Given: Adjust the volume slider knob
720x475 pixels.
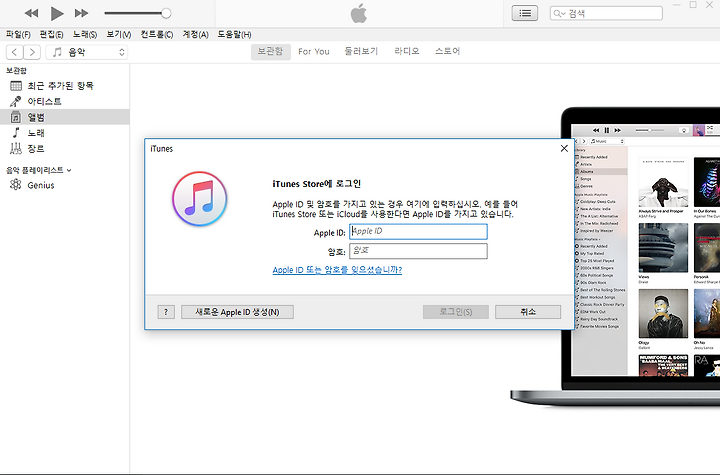Looking at the screenshot, I should click(x=166, y=13).
